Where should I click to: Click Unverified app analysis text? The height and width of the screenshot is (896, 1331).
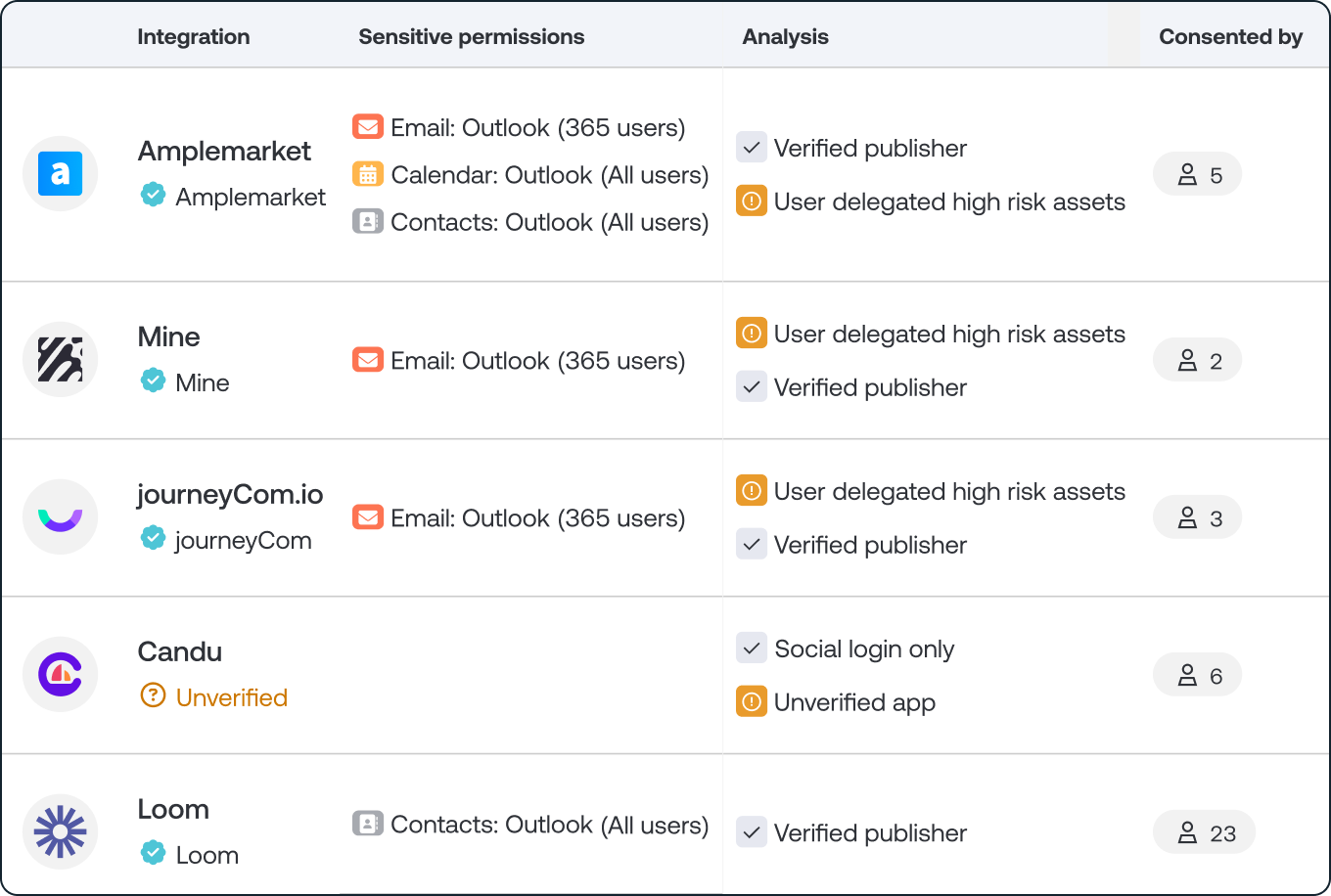(x=855, y=703)
